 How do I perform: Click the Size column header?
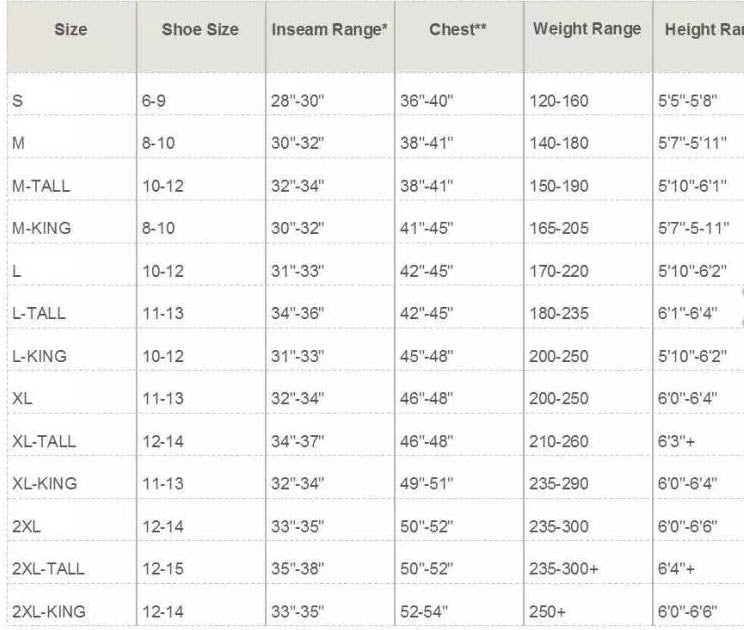(71, 29)
